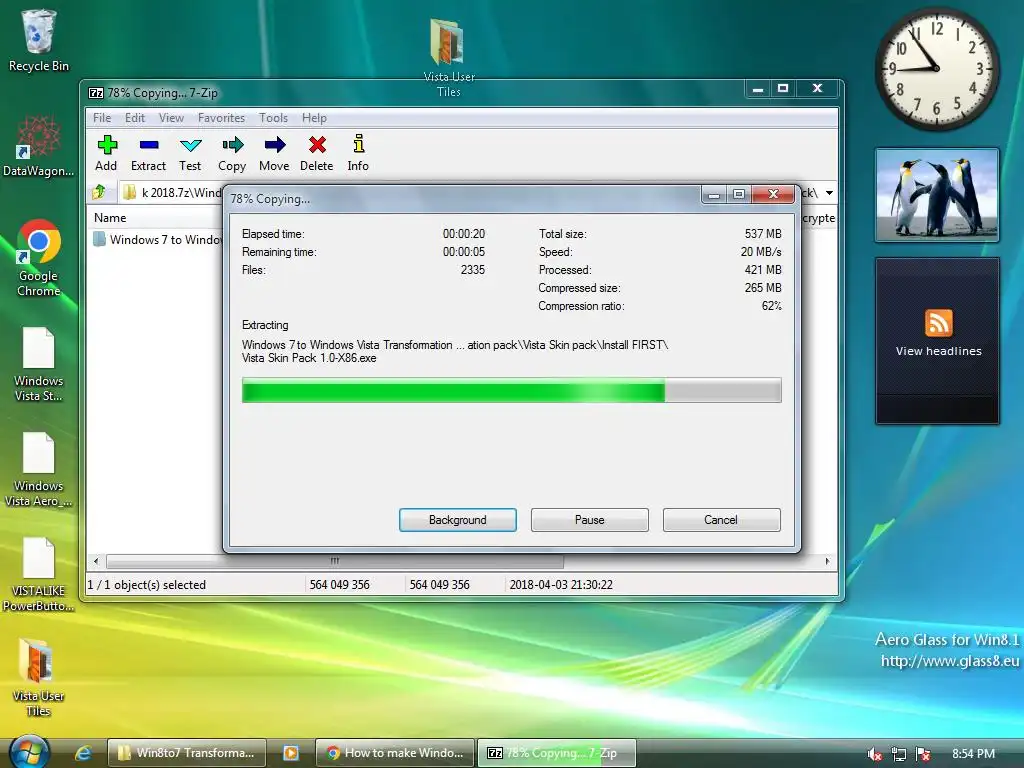Click the scrollbar right arrow in the file list
The height and width of the screenshot is (768, 1024).
point(827,561)
